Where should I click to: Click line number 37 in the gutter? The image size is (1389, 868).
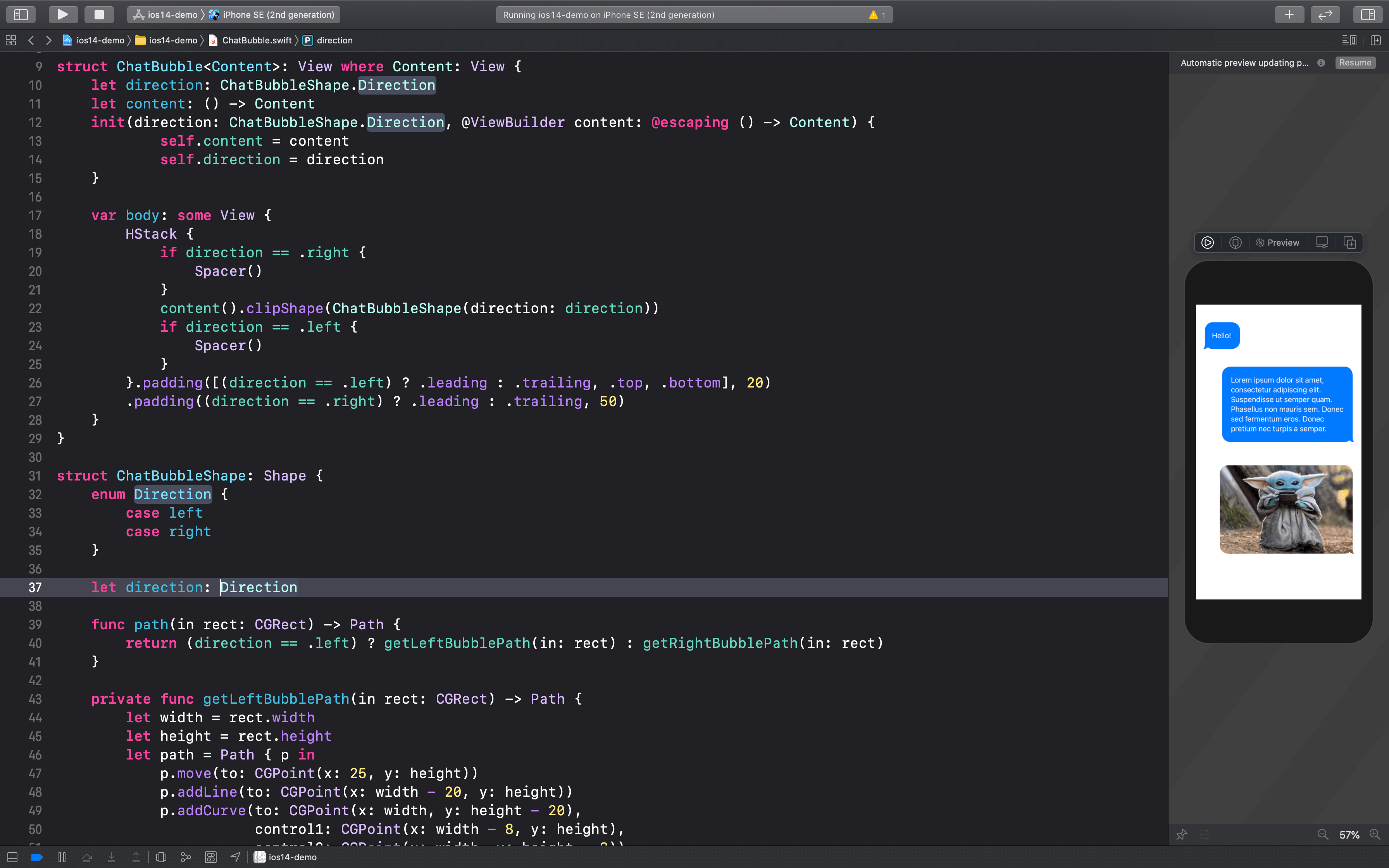[35, 587]
